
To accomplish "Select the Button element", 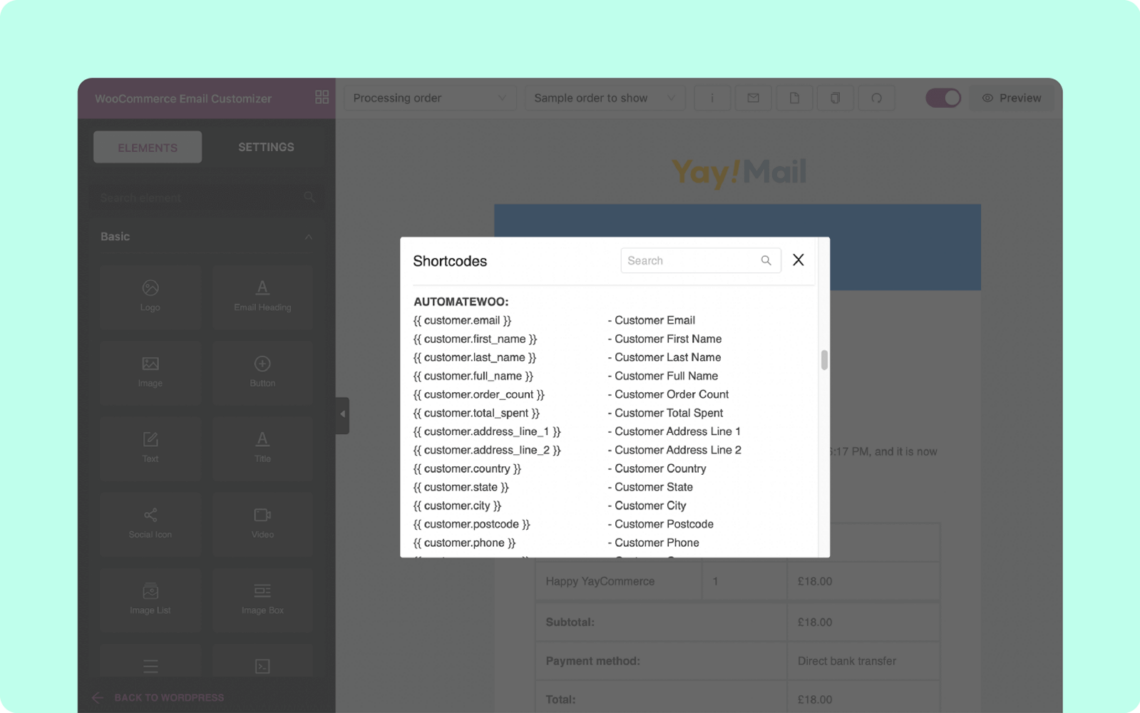I will (x=262, y=372).
